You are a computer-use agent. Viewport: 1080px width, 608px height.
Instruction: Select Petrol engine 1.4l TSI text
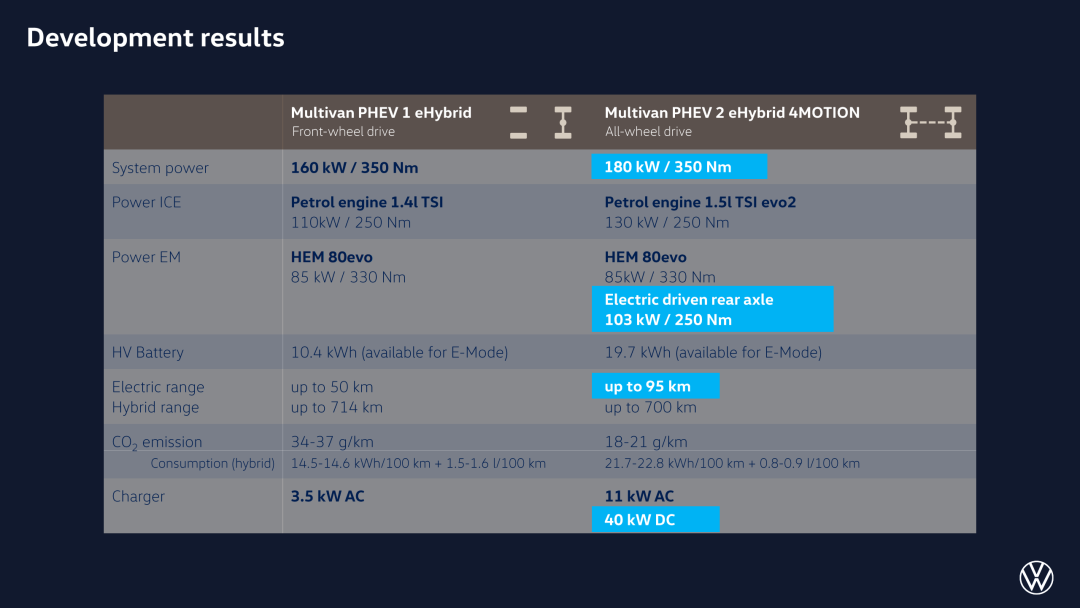(x=366, y=202)
